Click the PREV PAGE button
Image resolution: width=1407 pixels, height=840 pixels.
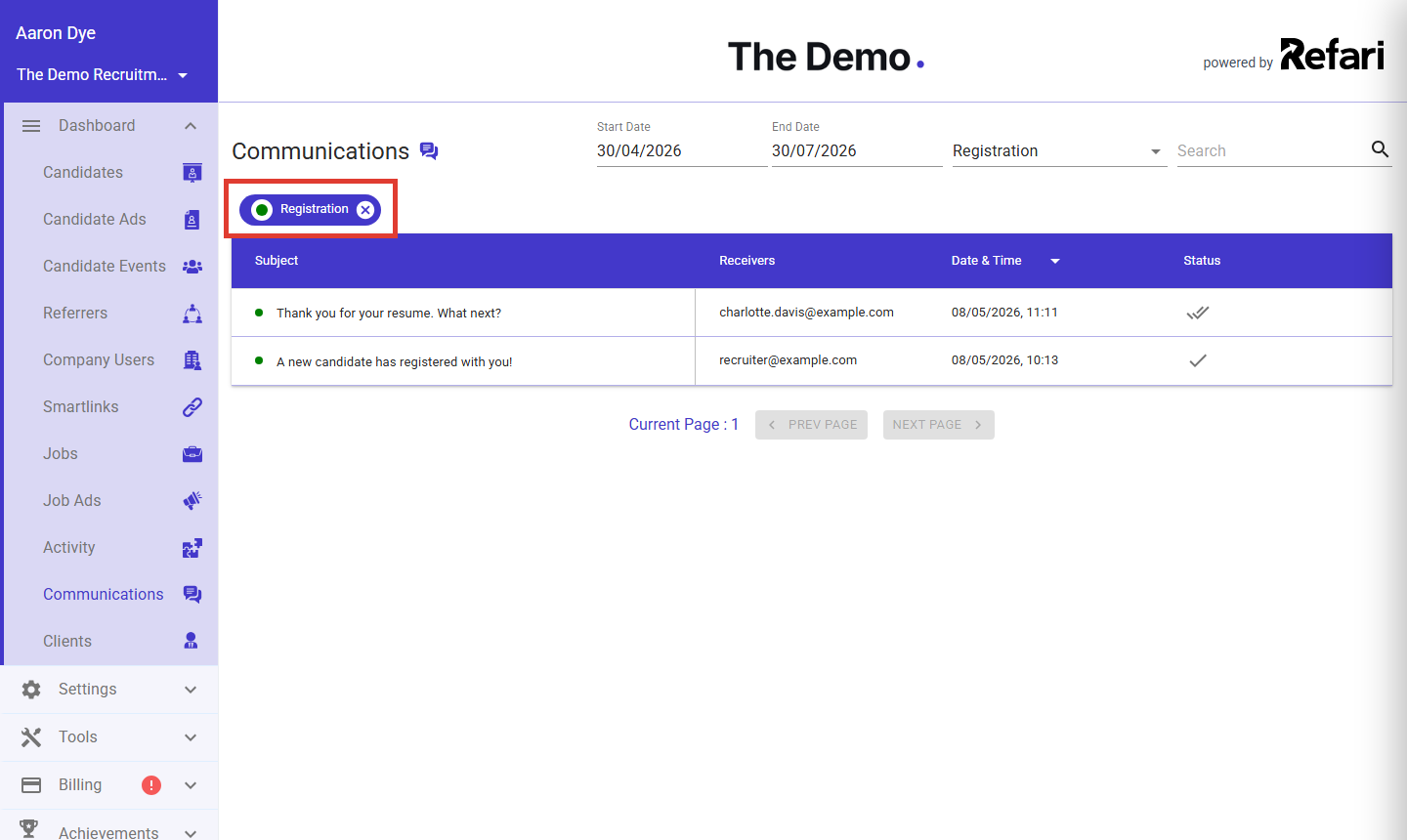[811, 425]
